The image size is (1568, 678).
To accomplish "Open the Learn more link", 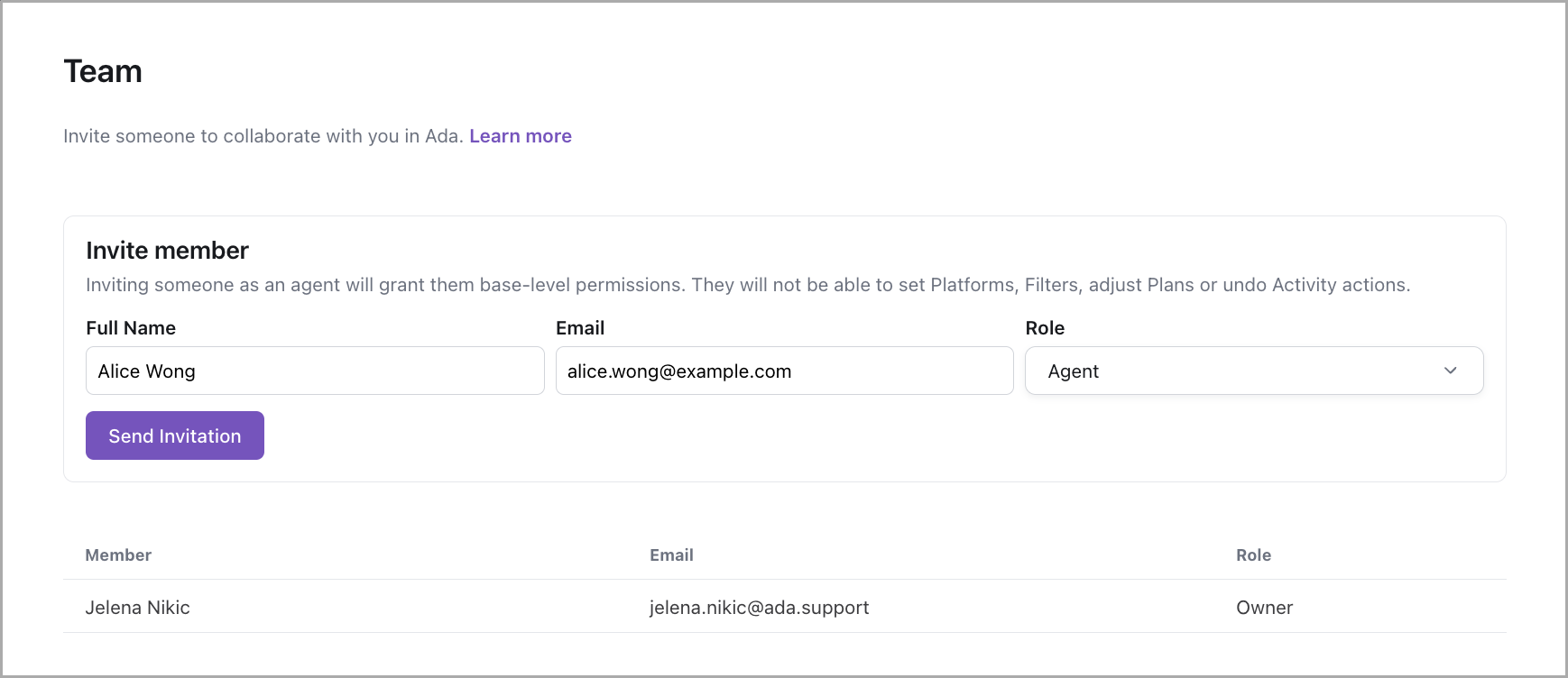I will click(x=520, y=136).
